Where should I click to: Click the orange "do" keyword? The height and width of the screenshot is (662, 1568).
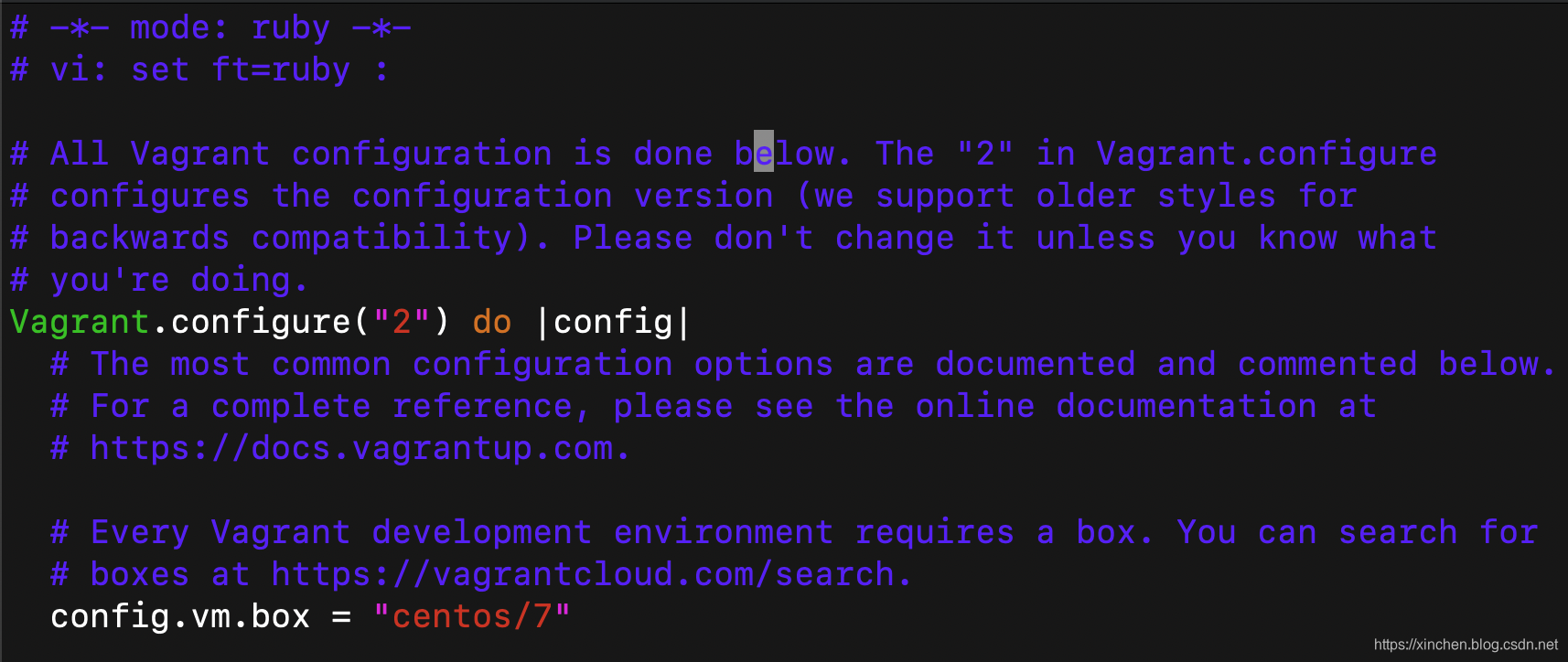click(x=492, y=322)
